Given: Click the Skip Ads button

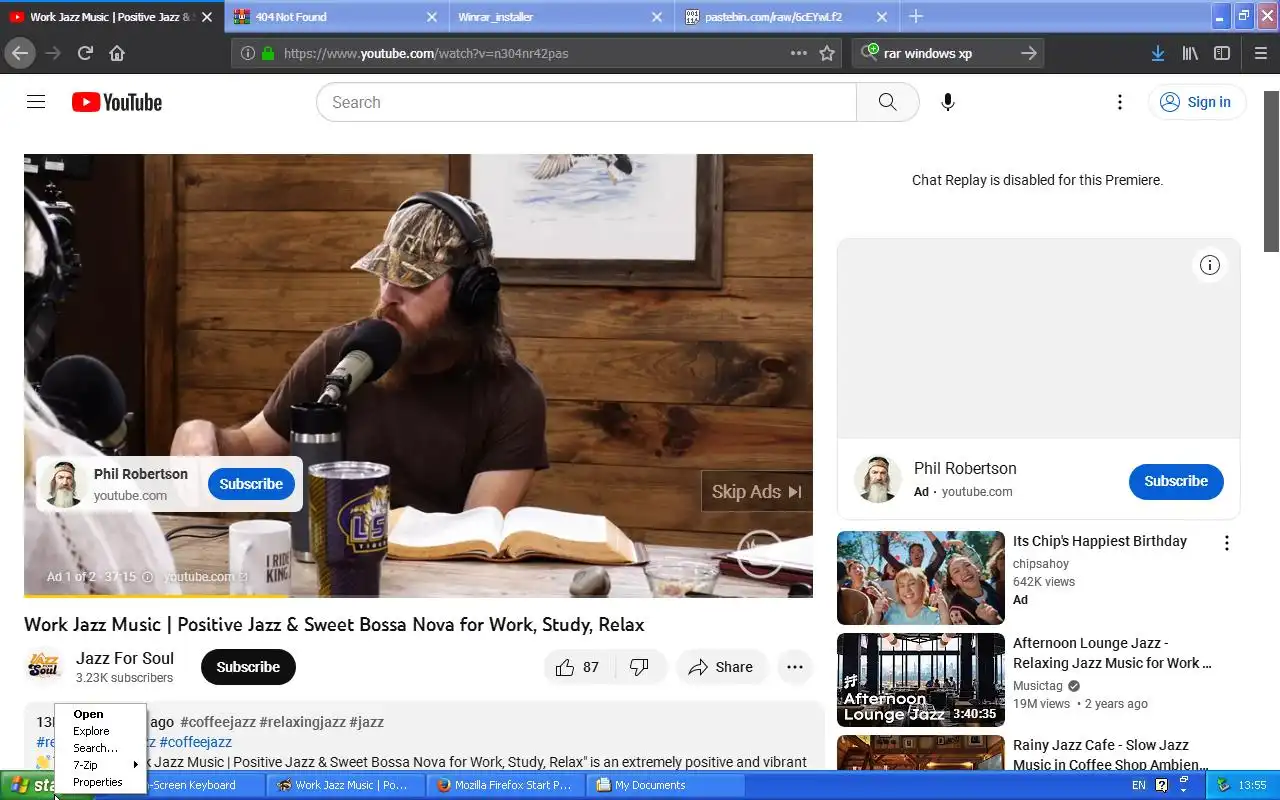Looking at the screenshot, I should (756, 491).
